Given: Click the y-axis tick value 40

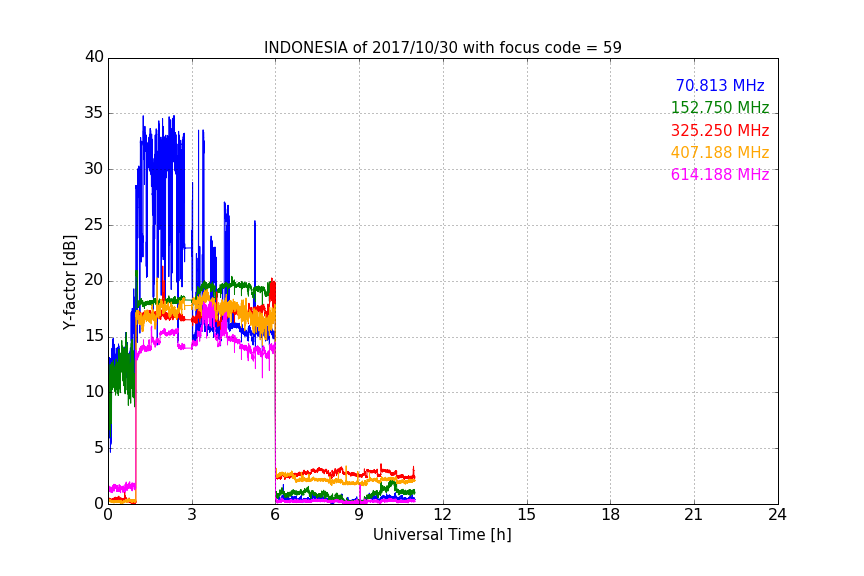Looking at the screenshot, I should click(x=94, y=57).
